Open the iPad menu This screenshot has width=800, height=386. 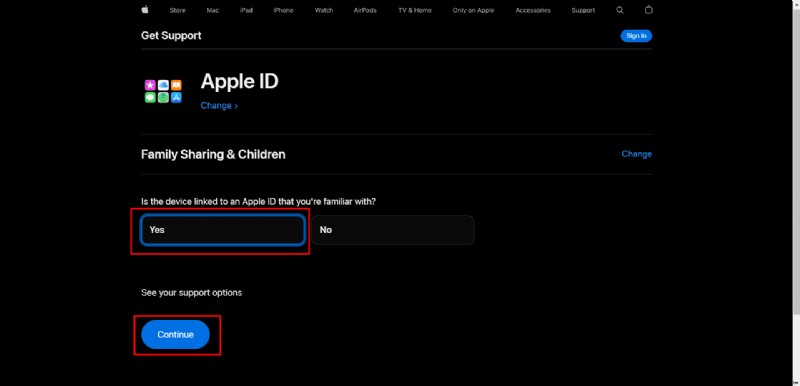tap(246, 10)
